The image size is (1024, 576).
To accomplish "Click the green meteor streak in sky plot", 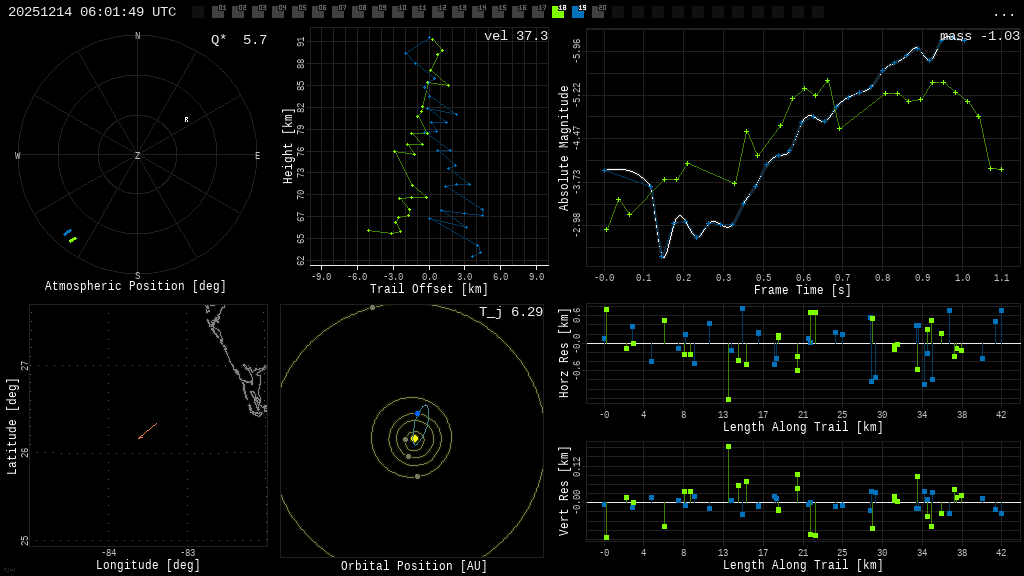I will pos(73,240).
